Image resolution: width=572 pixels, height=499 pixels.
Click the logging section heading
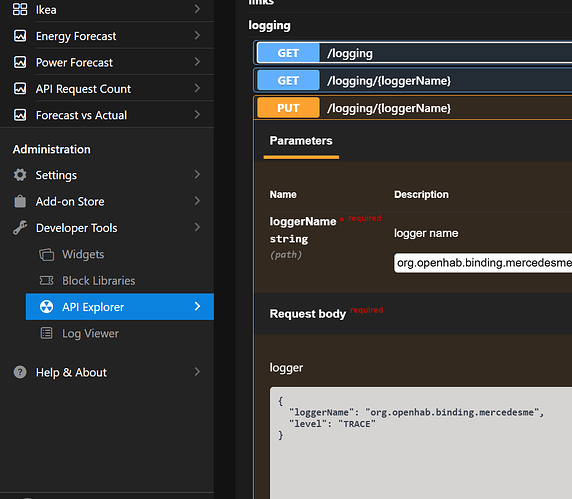(270, 26)
